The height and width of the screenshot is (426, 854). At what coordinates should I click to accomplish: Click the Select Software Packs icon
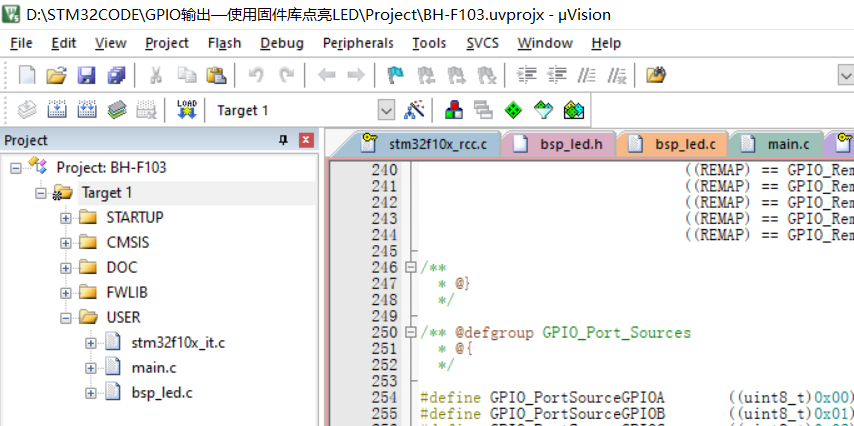(543, 110)
